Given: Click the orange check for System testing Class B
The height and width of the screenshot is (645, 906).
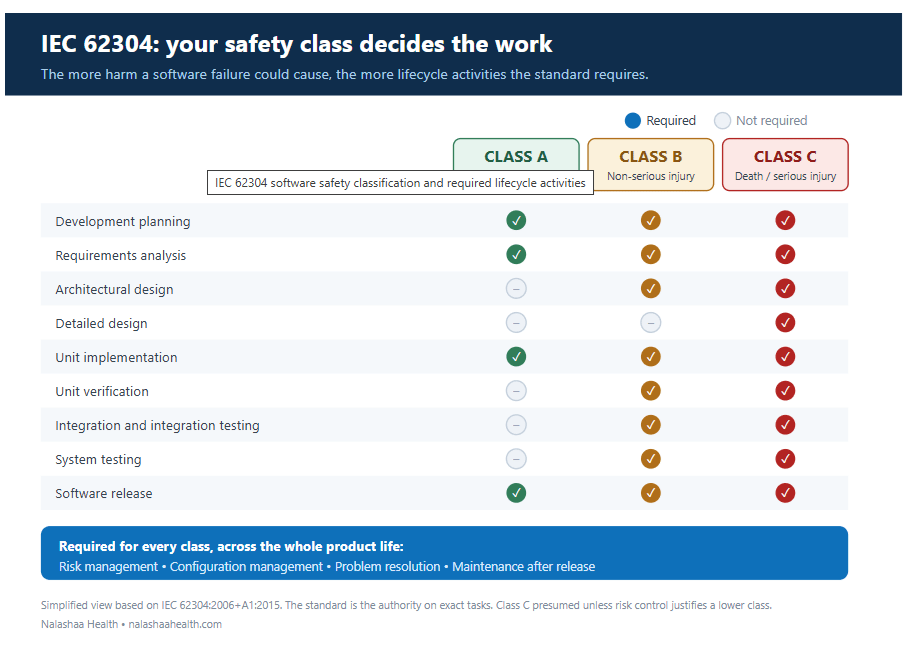Looking at the screenshot, I should 651,459.
